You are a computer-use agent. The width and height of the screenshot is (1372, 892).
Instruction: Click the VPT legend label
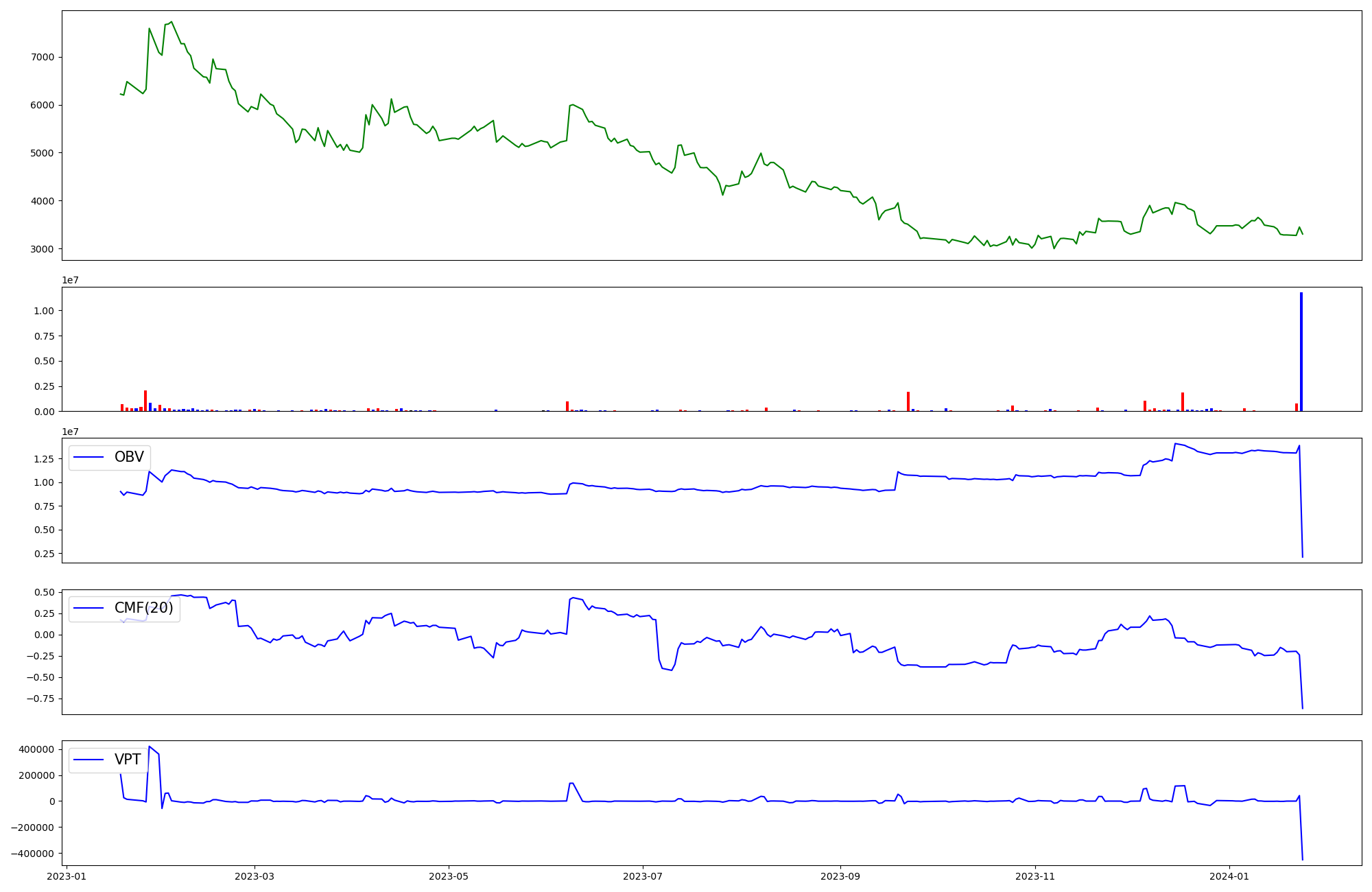tap(128, 760)
